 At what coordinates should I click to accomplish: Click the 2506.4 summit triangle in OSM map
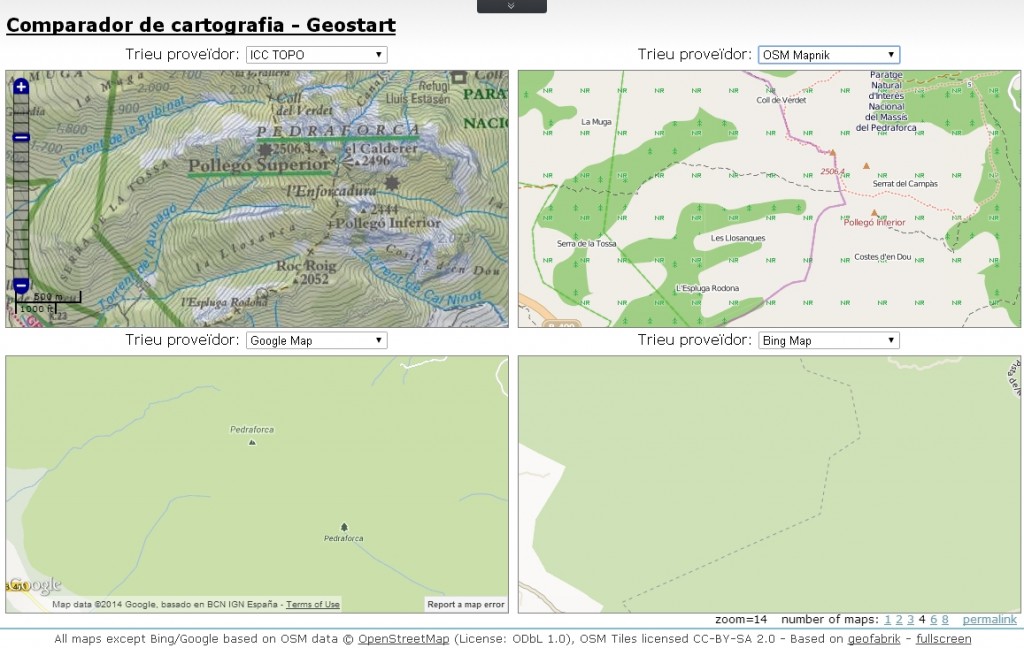pos(832,152)
